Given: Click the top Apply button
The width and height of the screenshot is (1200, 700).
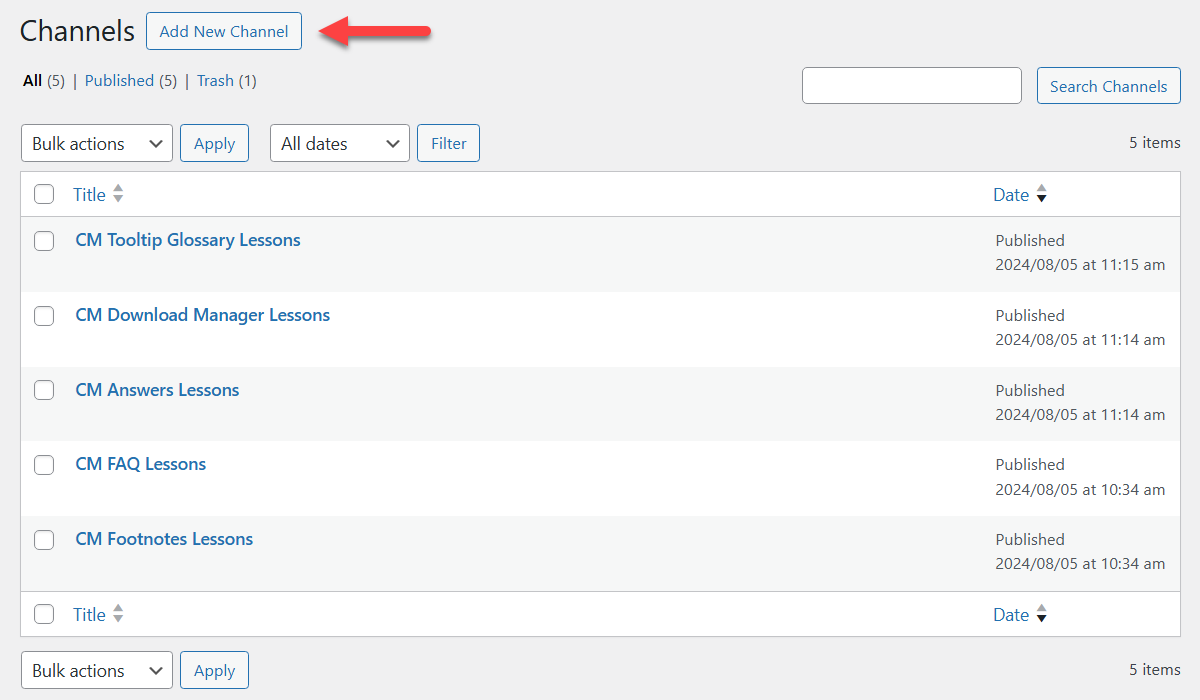Looking at the screenshot, I should 214,143.
